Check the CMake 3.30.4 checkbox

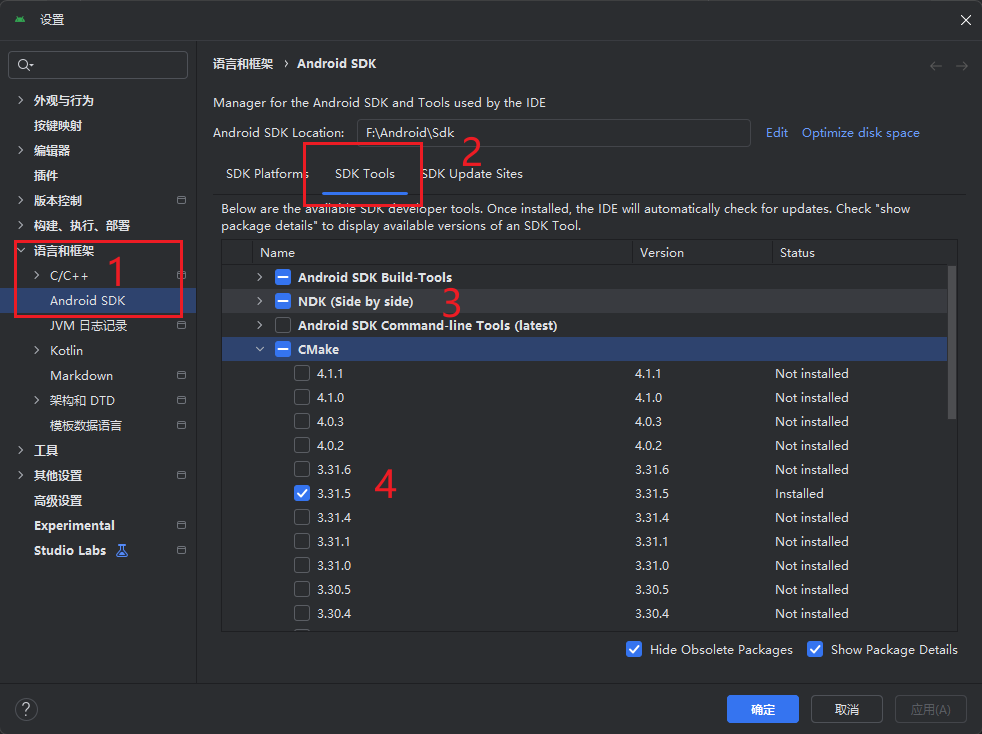(x=302, y=613)
